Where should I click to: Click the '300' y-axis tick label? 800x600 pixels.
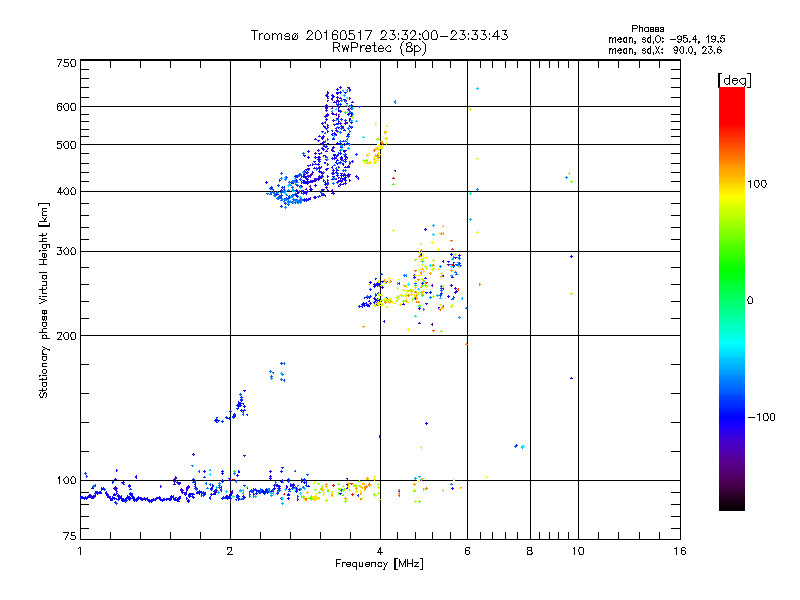[x=66, y=252]
